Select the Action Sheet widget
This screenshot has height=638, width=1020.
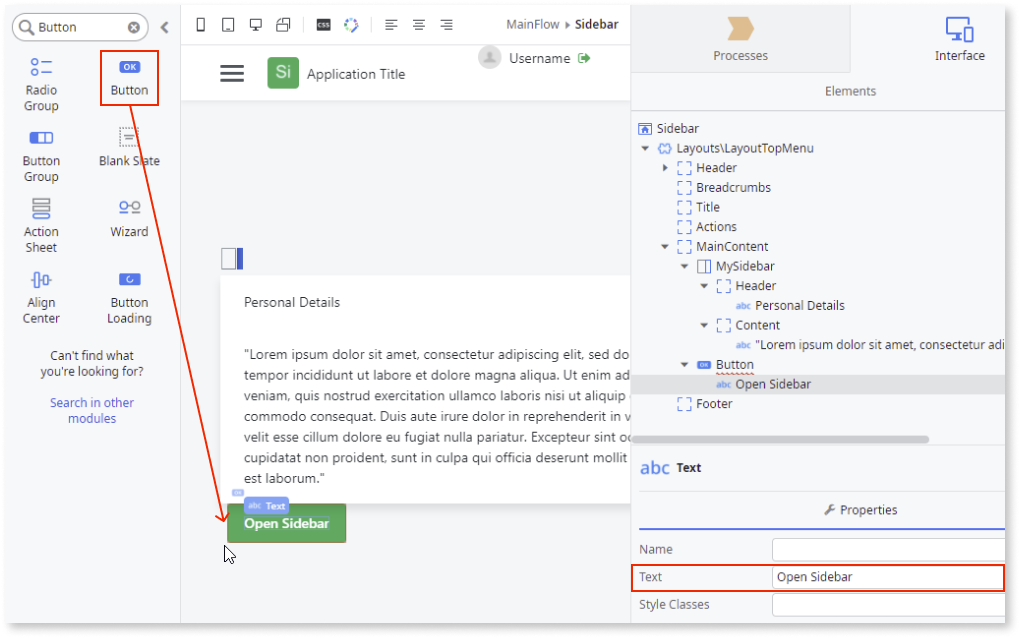click(40, 223)
